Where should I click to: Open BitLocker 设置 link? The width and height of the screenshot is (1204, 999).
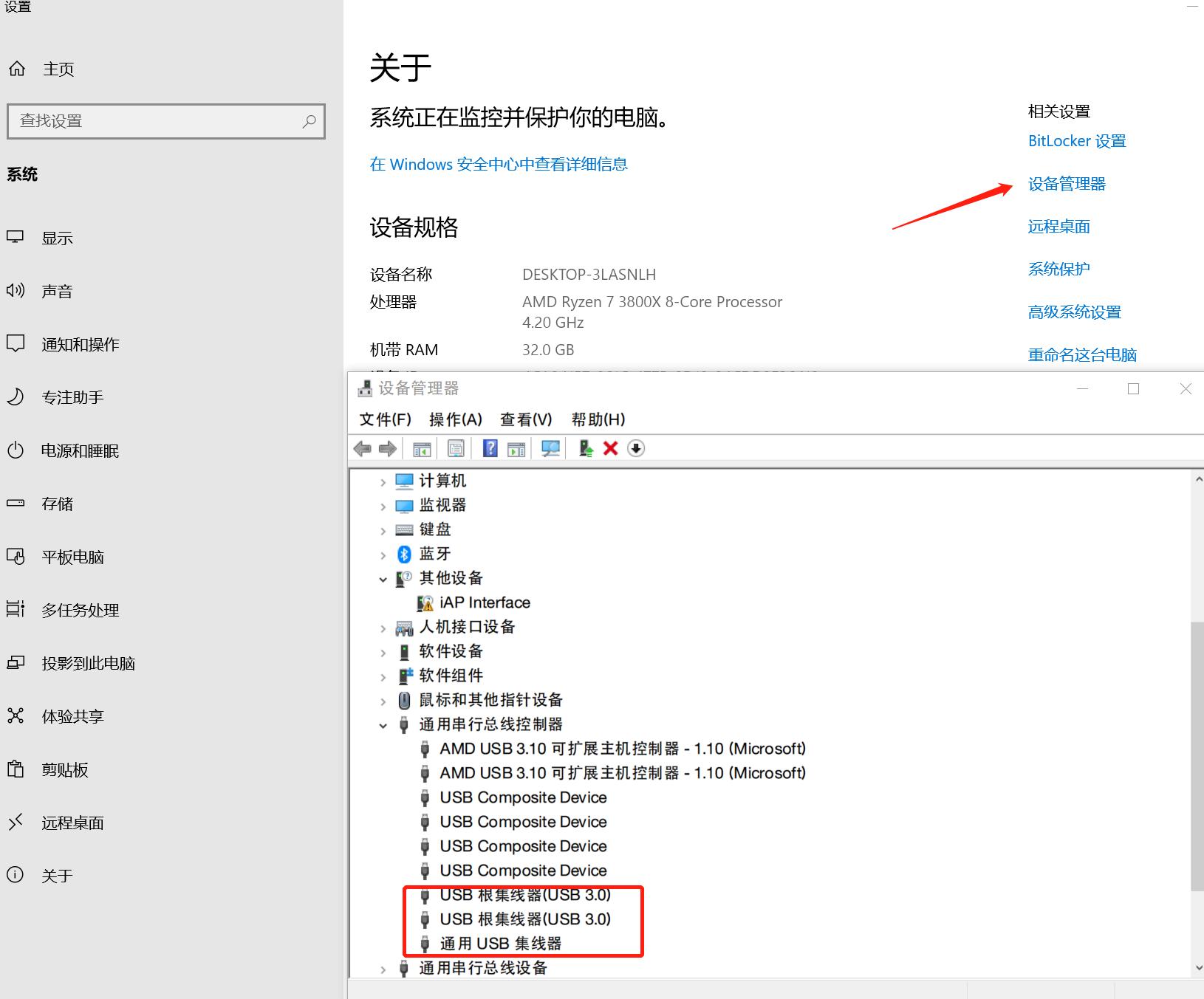click(x=1076, y=140)
